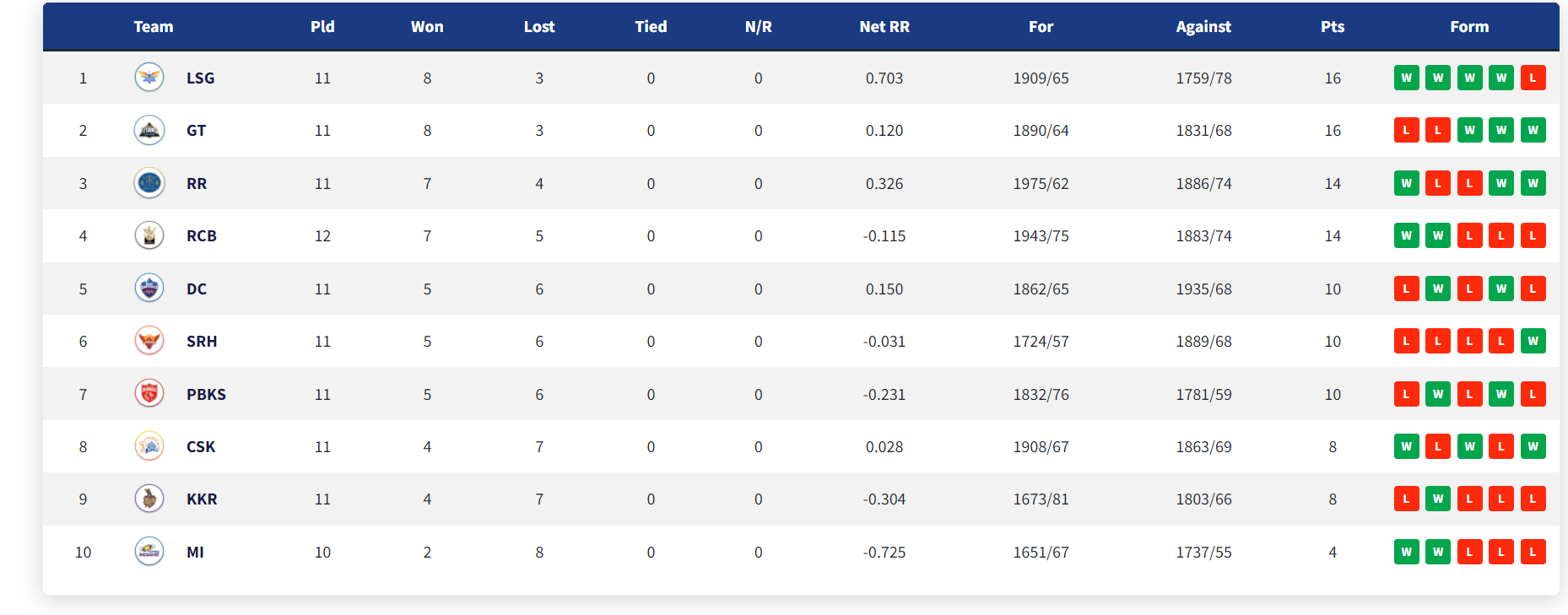Click the LSG team logo
This screenshot has height=615, width=1568.
point(149,78)
